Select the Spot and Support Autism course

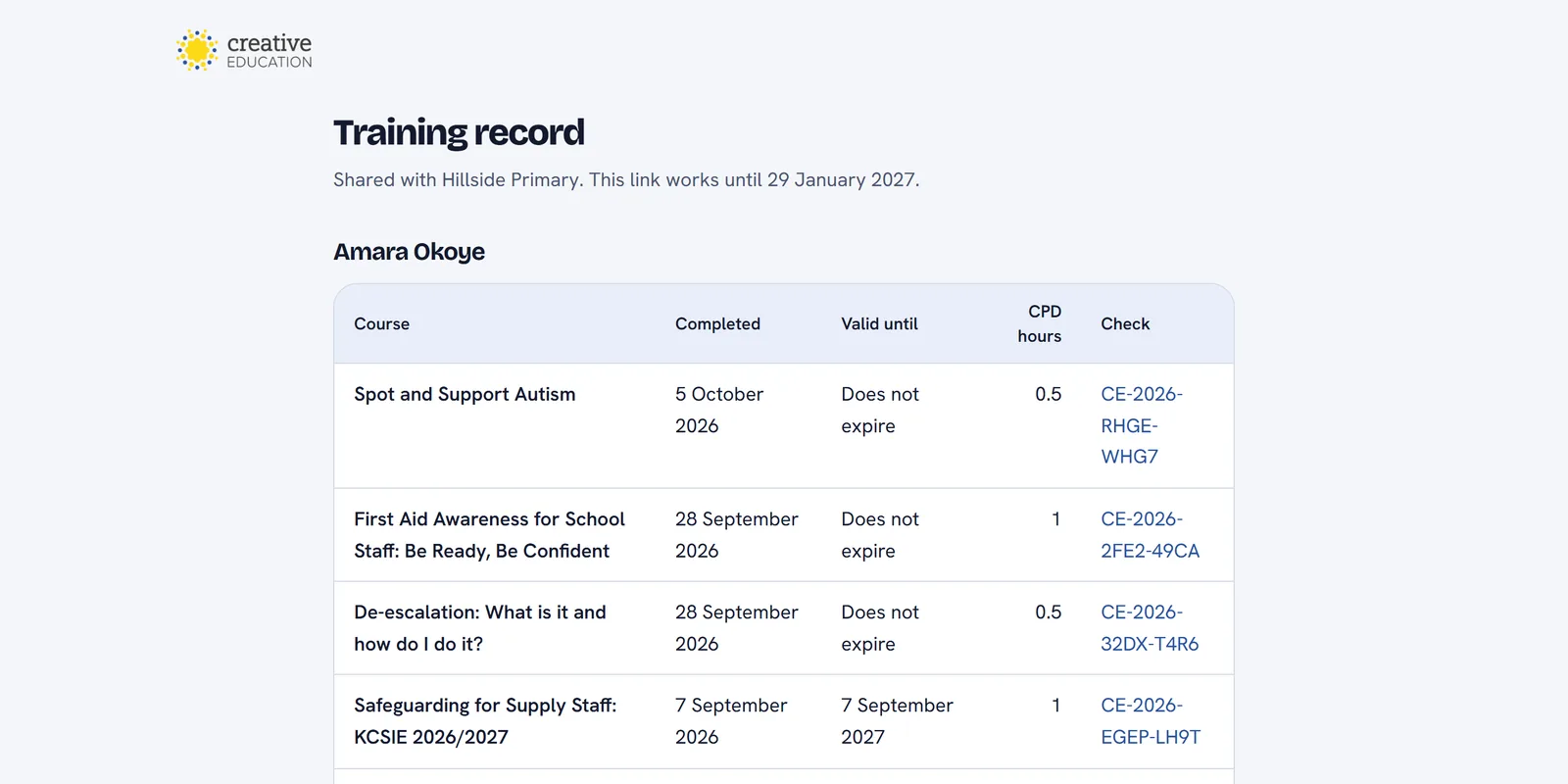(465, 394)
